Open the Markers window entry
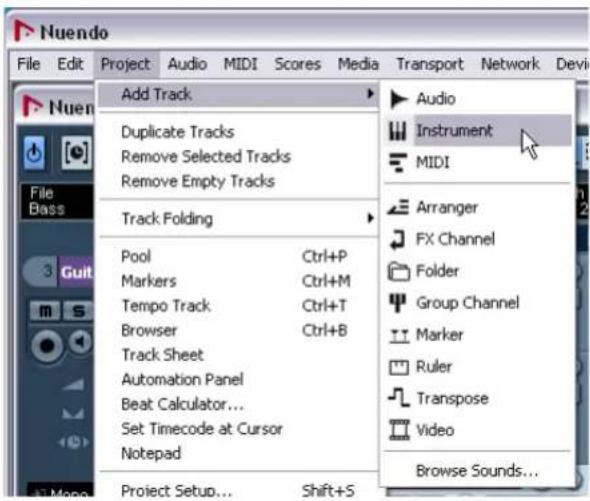 (238, 281)
